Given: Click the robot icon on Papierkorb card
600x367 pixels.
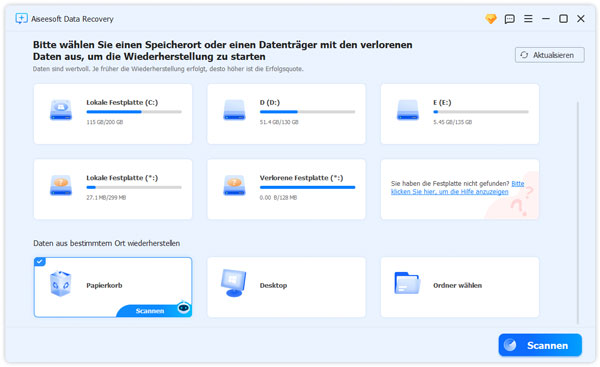Looking at the screenshot, I should tap(184, 307).
